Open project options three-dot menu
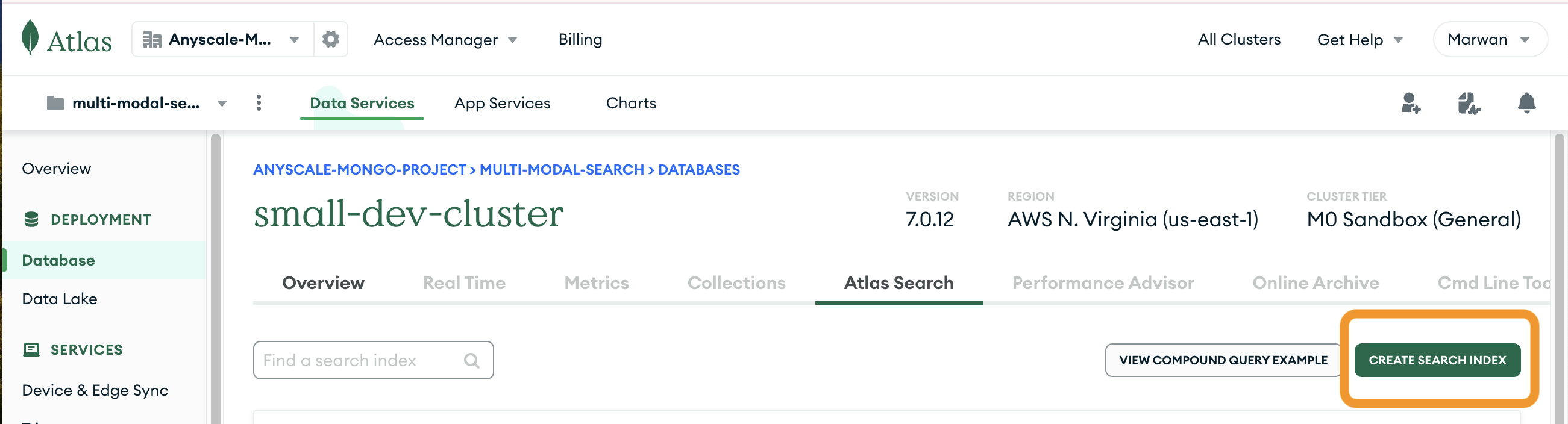 [259, 103]
